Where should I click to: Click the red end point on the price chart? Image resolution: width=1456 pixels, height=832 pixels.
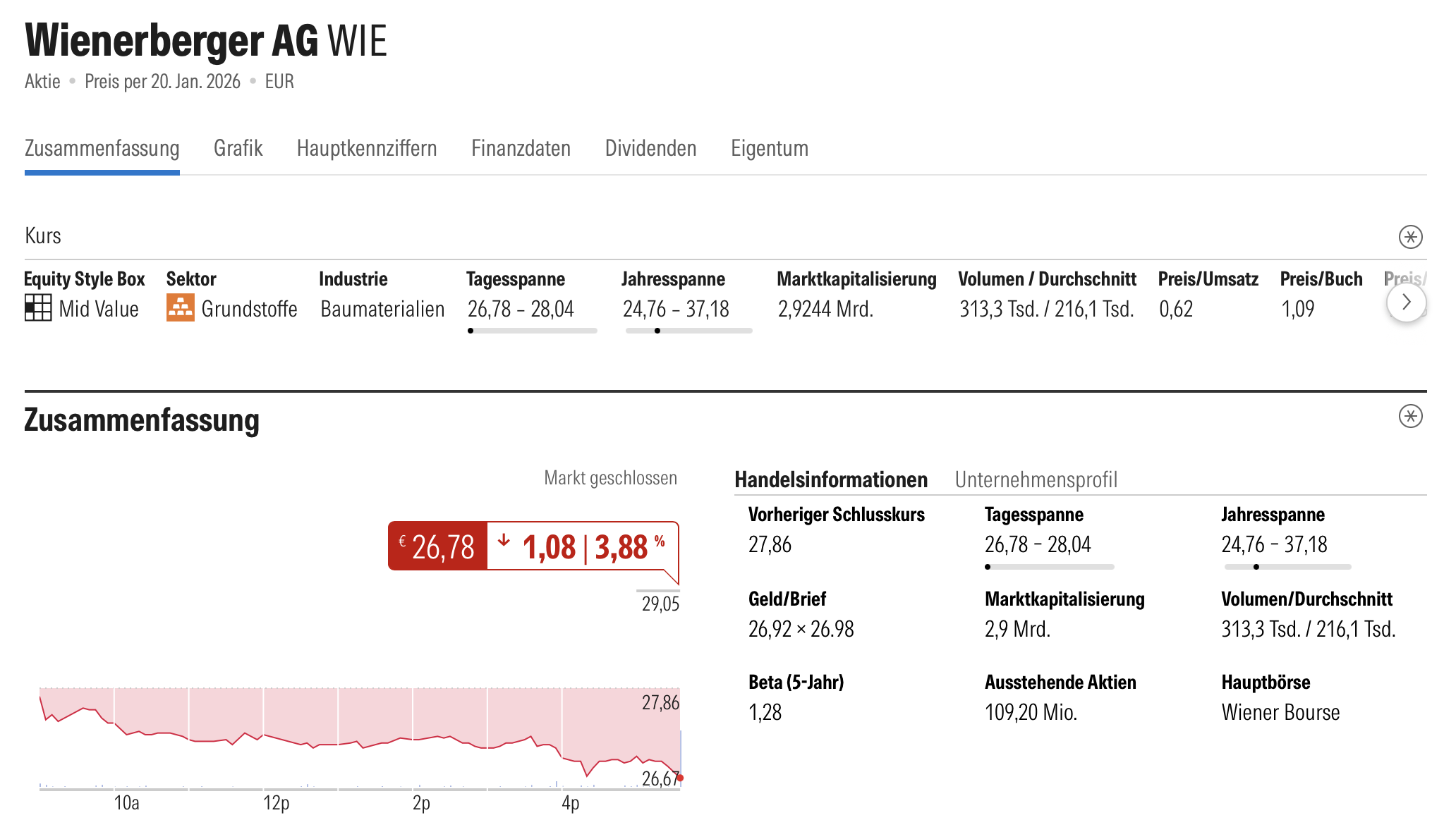tap(680, 778)
